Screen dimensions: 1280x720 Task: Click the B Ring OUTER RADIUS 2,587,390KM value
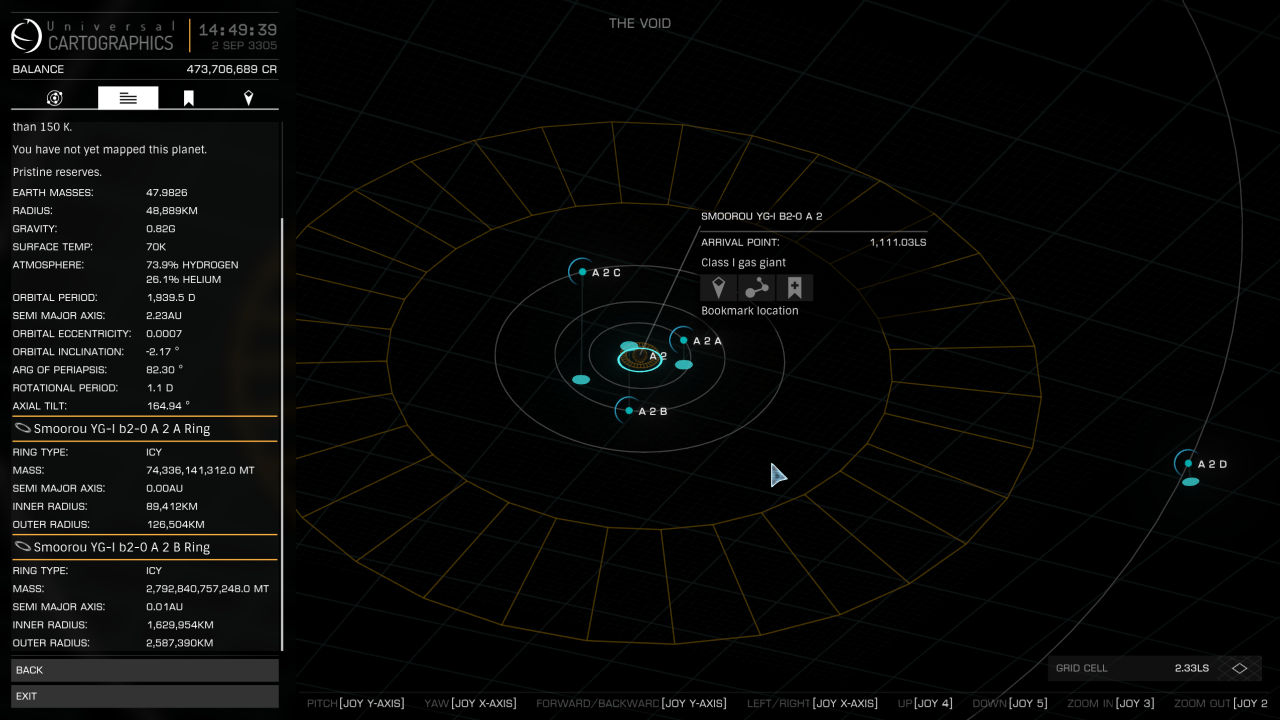(x=180, y=642)
